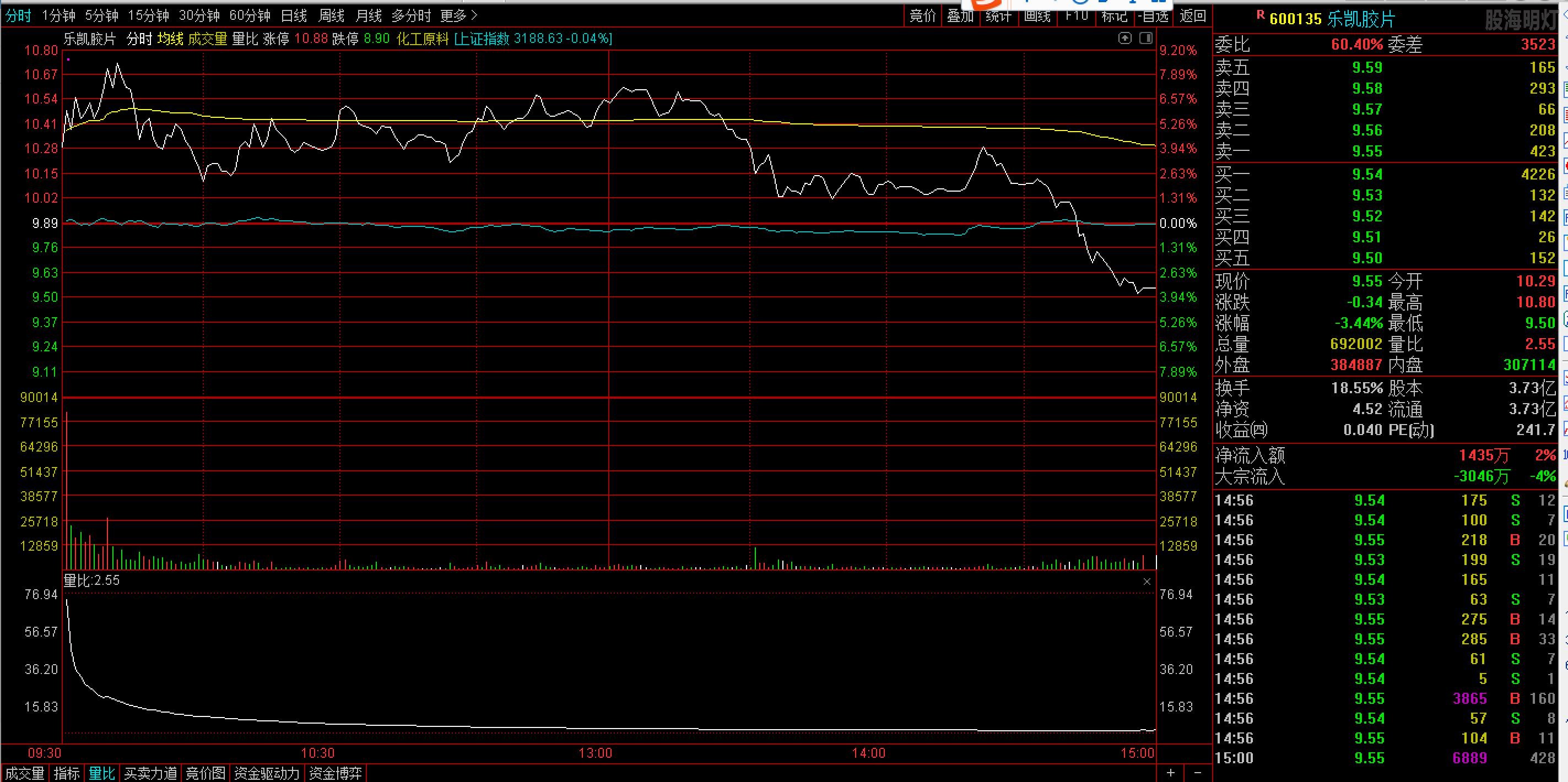Open the 月线 monthly chart tab

[369, 16]
